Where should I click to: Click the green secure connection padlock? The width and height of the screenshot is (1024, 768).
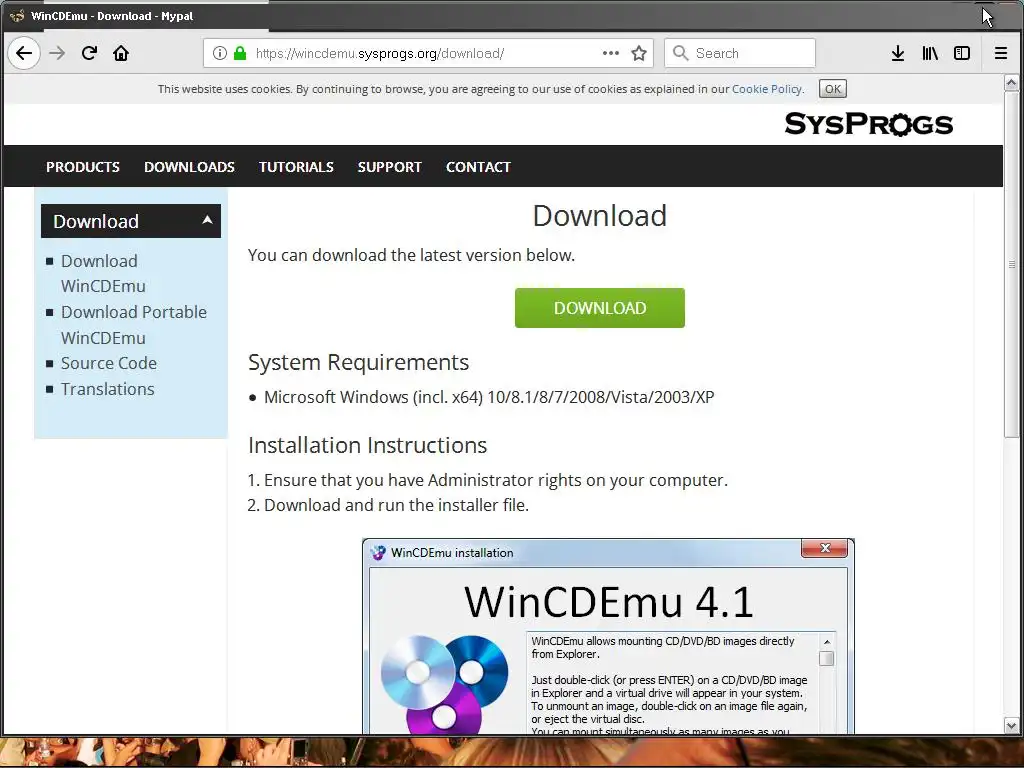coord(240,53)
